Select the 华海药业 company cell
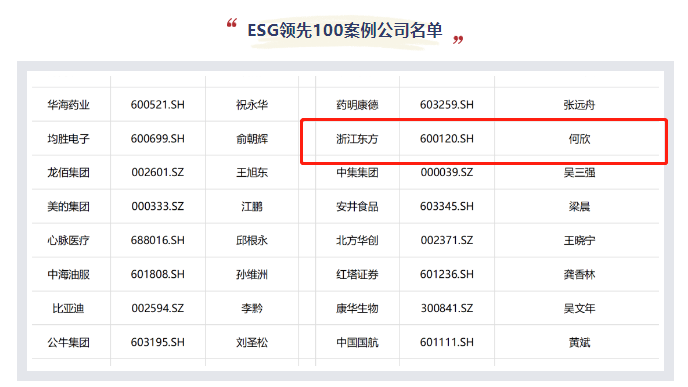 point(68,105)
